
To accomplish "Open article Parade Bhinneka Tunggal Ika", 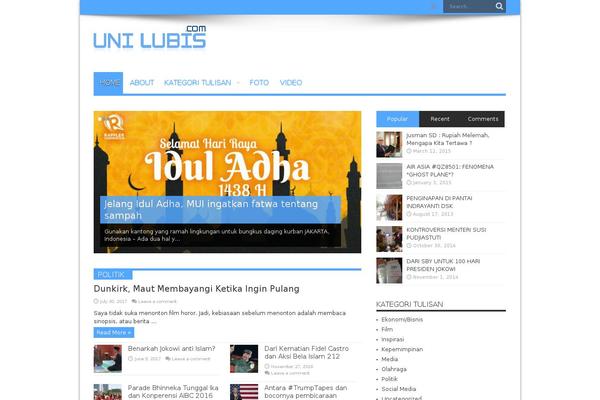I will pyautogui.click(x=173, y=392).
